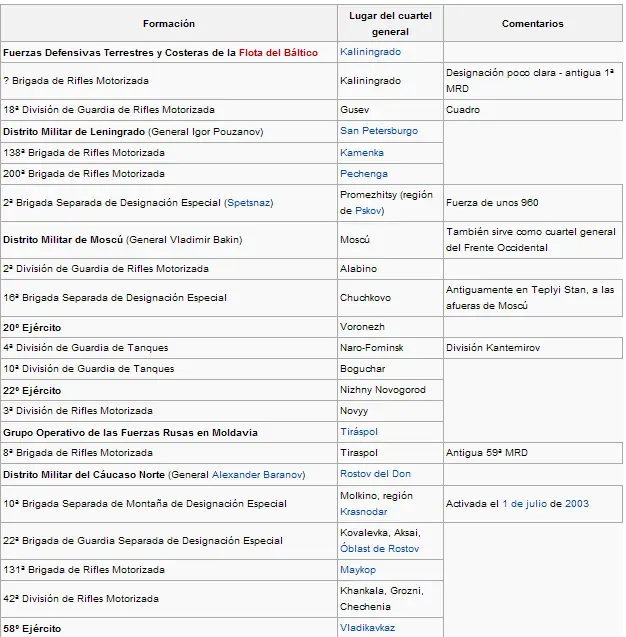Follow the Kamenka link

click(362, 153)
